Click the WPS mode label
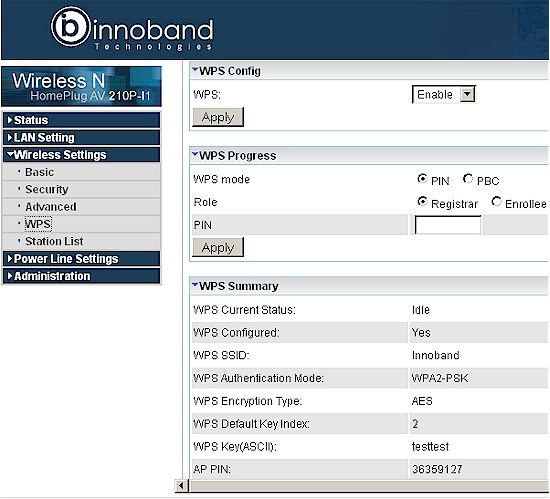 point(221,179)
